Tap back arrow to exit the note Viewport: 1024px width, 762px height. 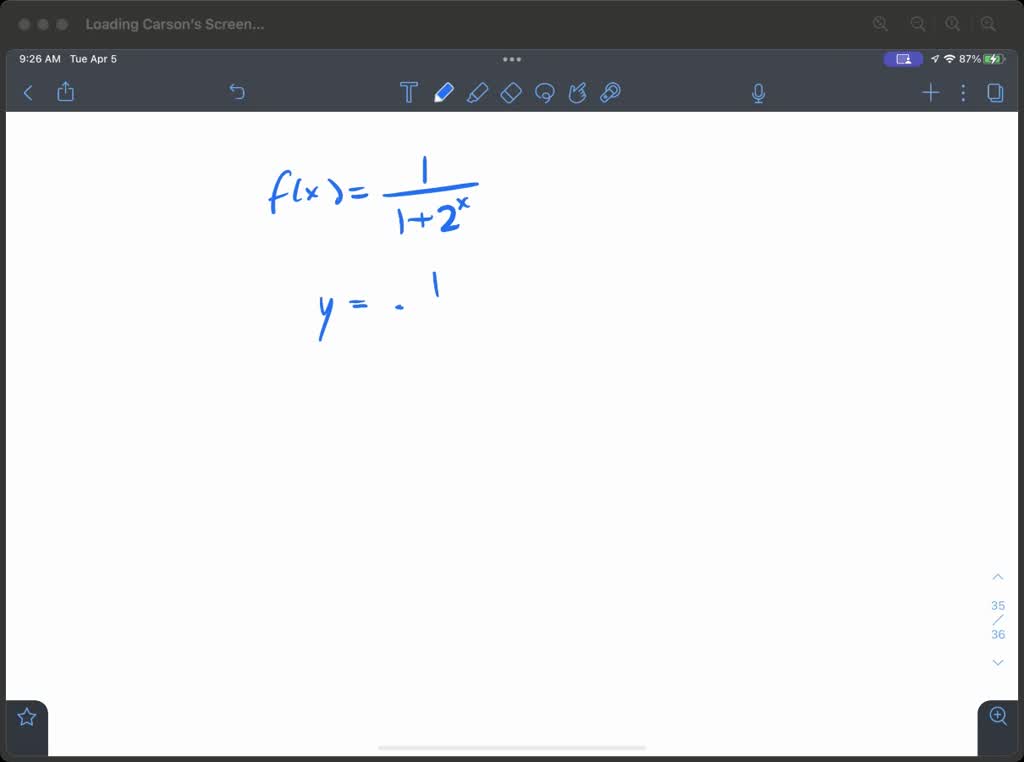(27, 92)
